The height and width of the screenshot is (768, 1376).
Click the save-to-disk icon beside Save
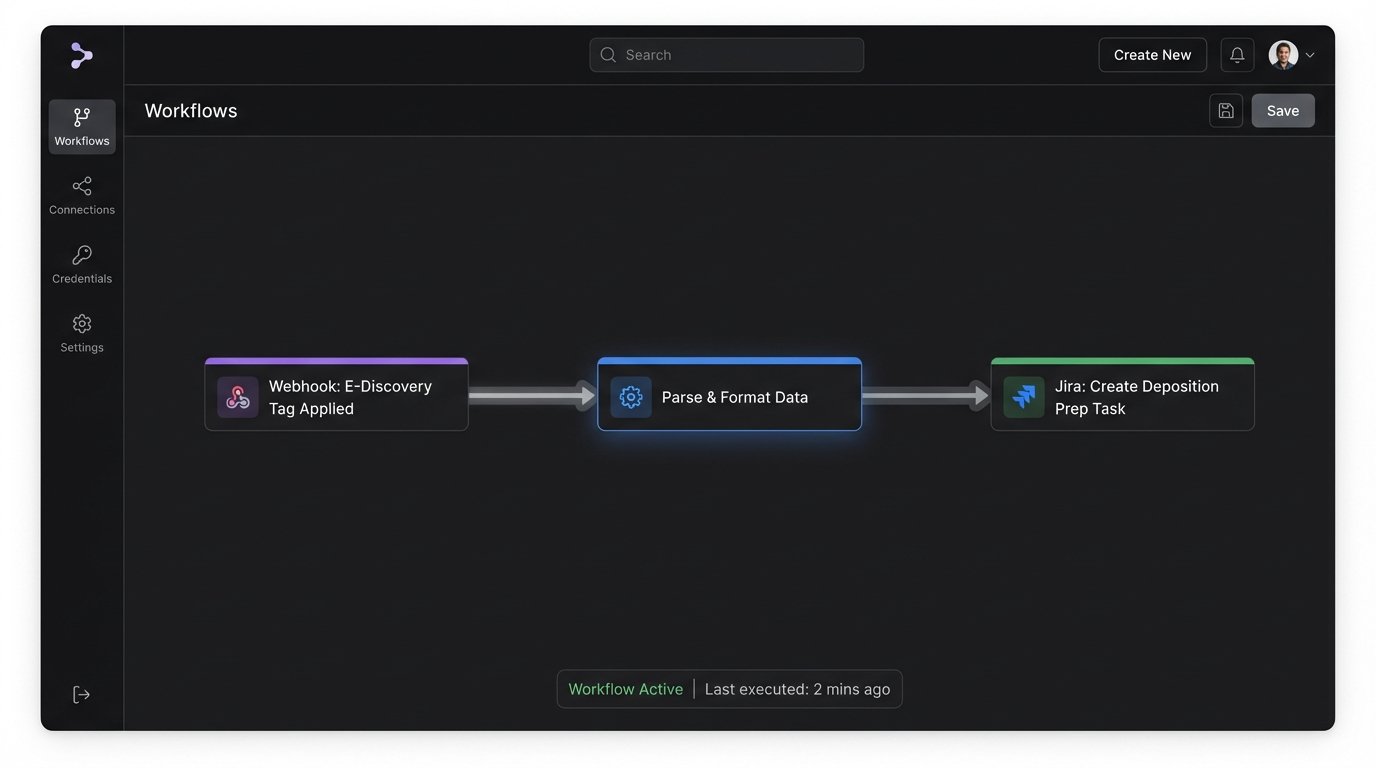(1226, 110)
